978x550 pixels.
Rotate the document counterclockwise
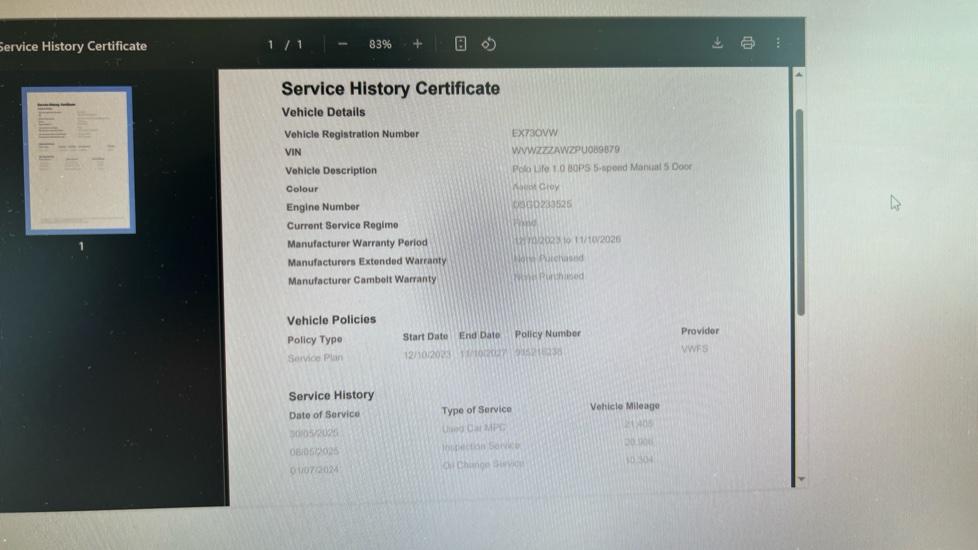(x=488, y=44)
